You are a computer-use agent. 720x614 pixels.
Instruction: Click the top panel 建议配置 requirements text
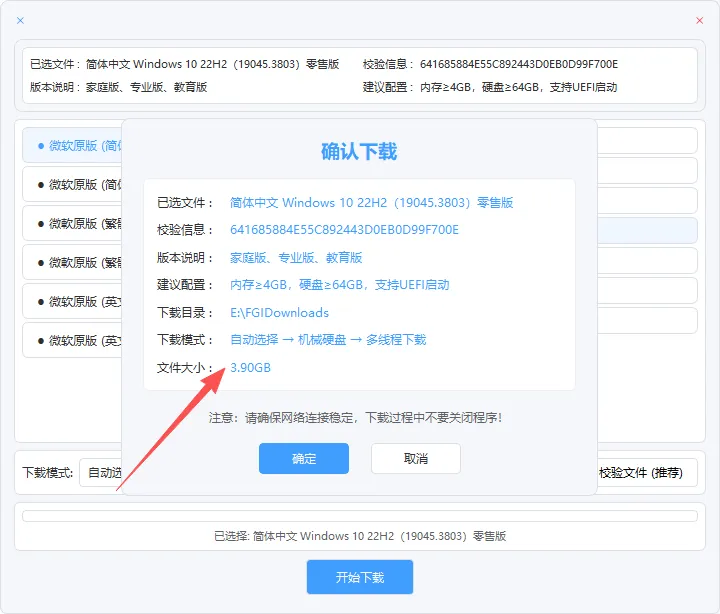coord(518,87)
